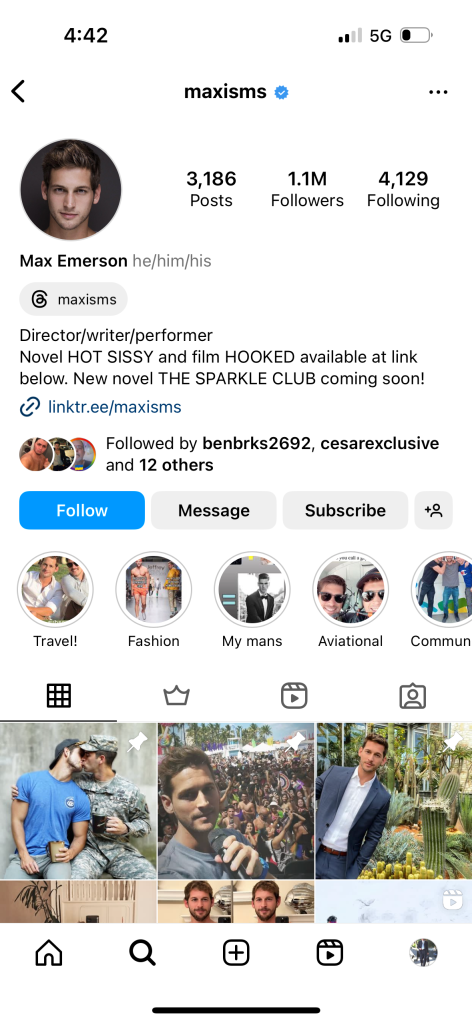
Task: Open the Search magnifier icon
Action: click(x=142, y=953)
